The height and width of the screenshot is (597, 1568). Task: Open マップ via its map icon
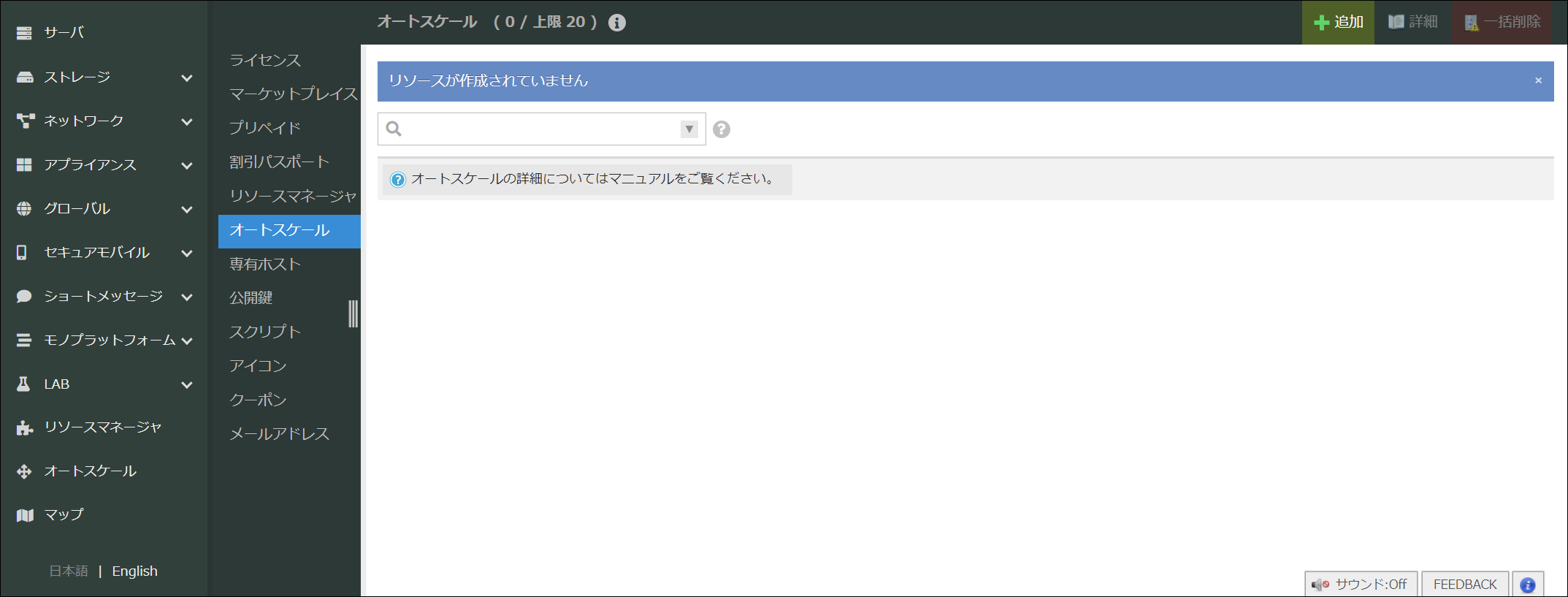[x=24, y=515]
